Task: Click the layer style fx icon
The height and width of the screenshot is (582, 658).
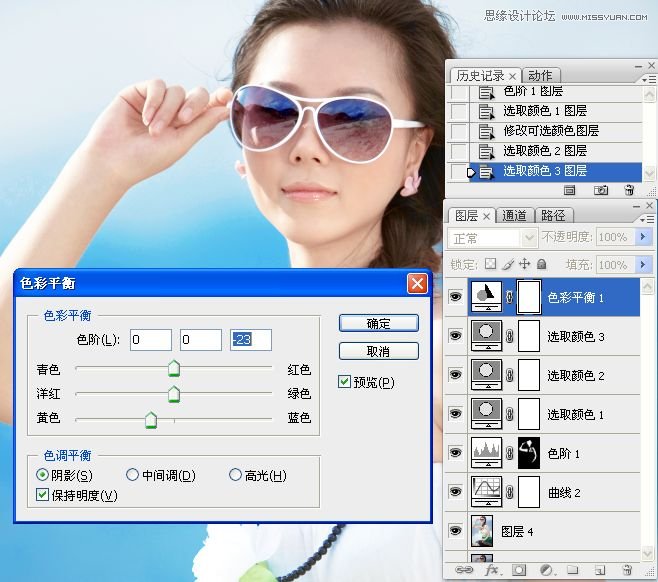Action: point(492,570)
